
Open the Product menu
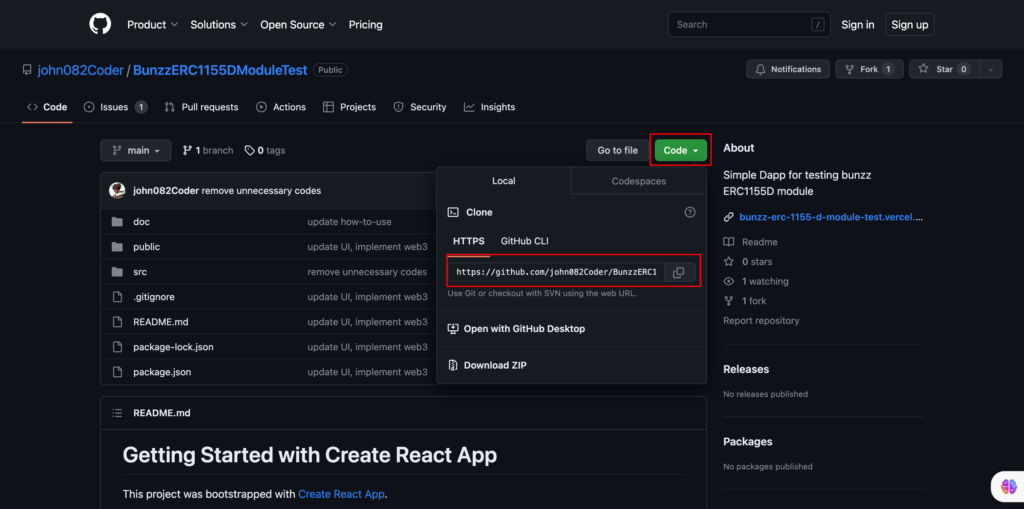pos(152,25)
